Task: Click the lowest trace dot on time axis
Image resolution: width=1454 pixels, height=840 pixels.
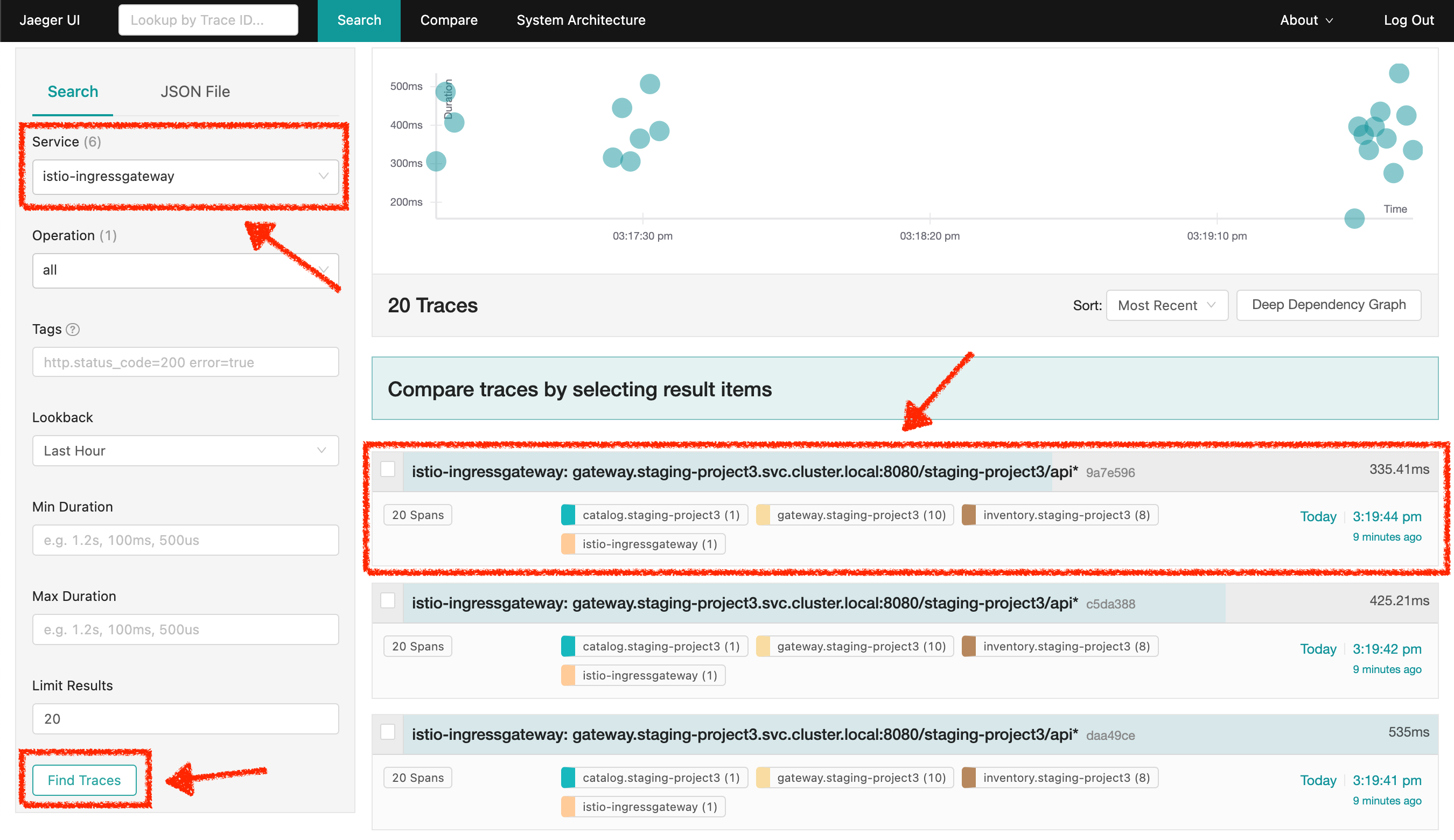Action: [1354, 218]
